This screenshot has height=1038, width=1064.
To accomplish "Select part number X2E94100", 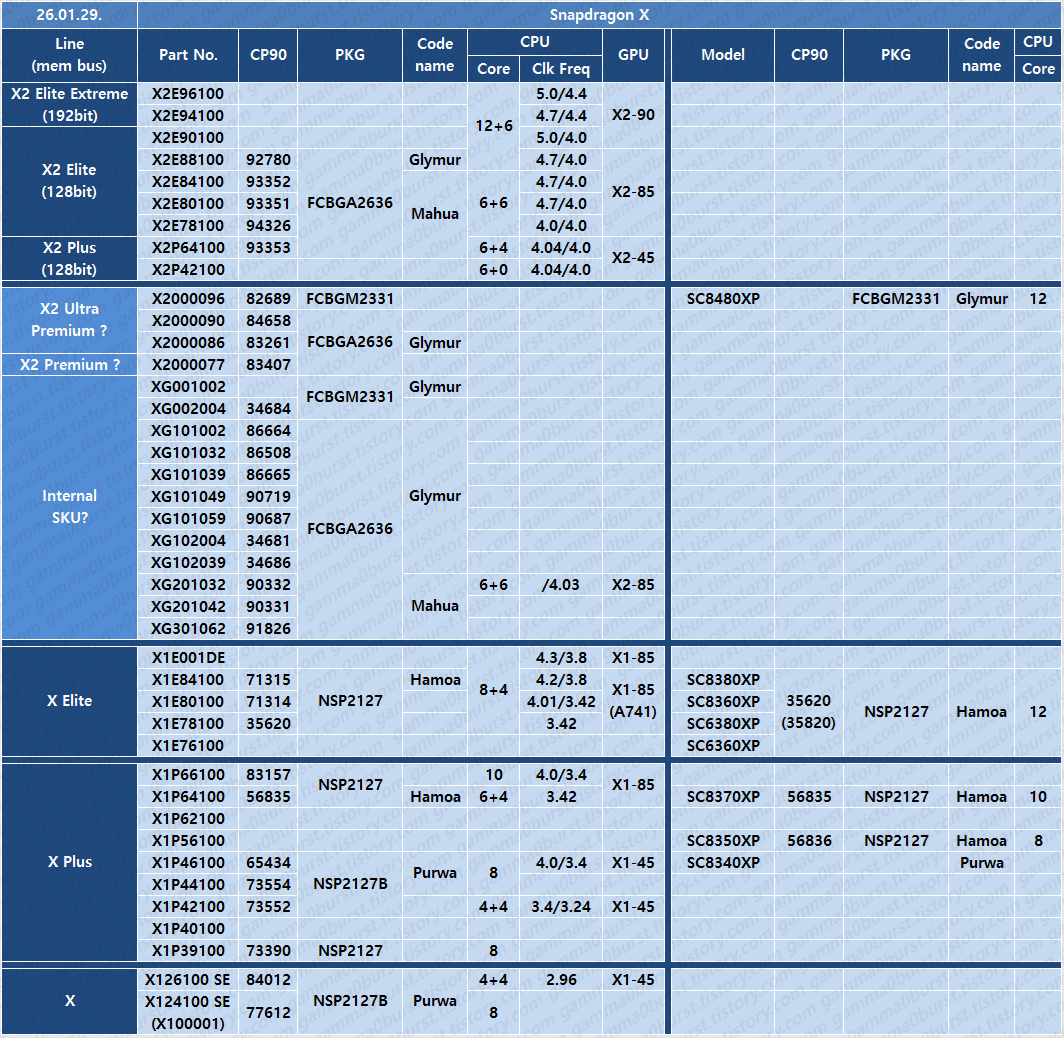I will pyautogui.click(x=188, y=115).
